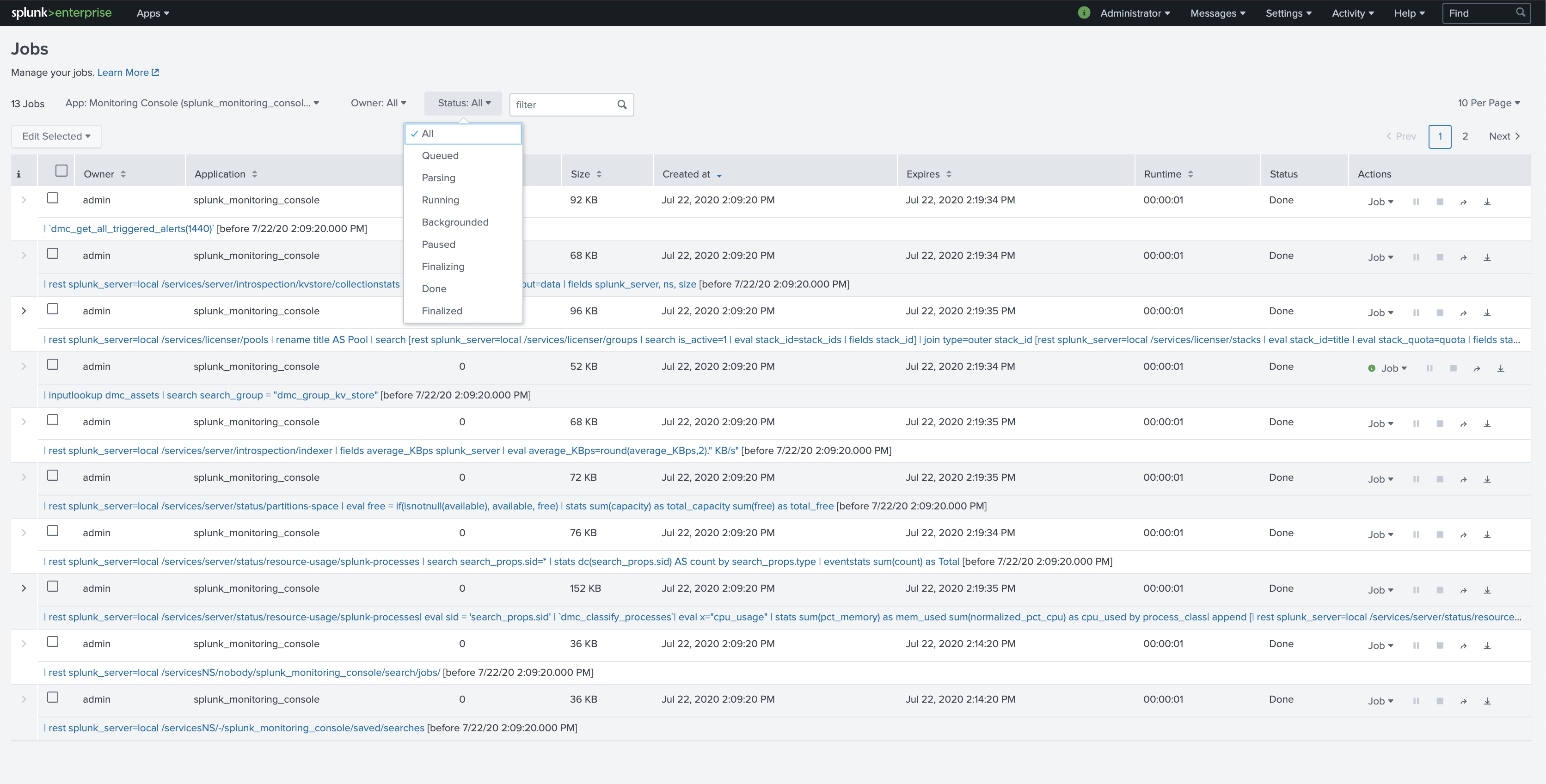
Task: Click the search icon in the Find field
Action: [x=1520, y=12]
